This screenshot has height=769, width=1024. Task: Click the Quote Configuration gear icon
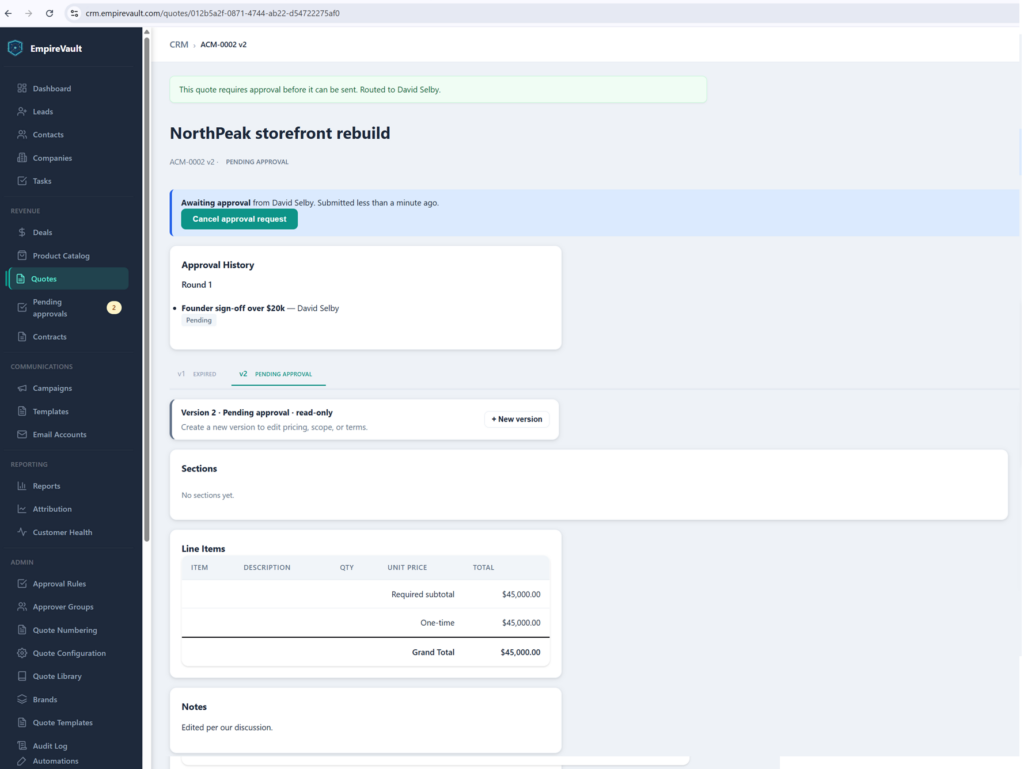(x=22, y=653)
